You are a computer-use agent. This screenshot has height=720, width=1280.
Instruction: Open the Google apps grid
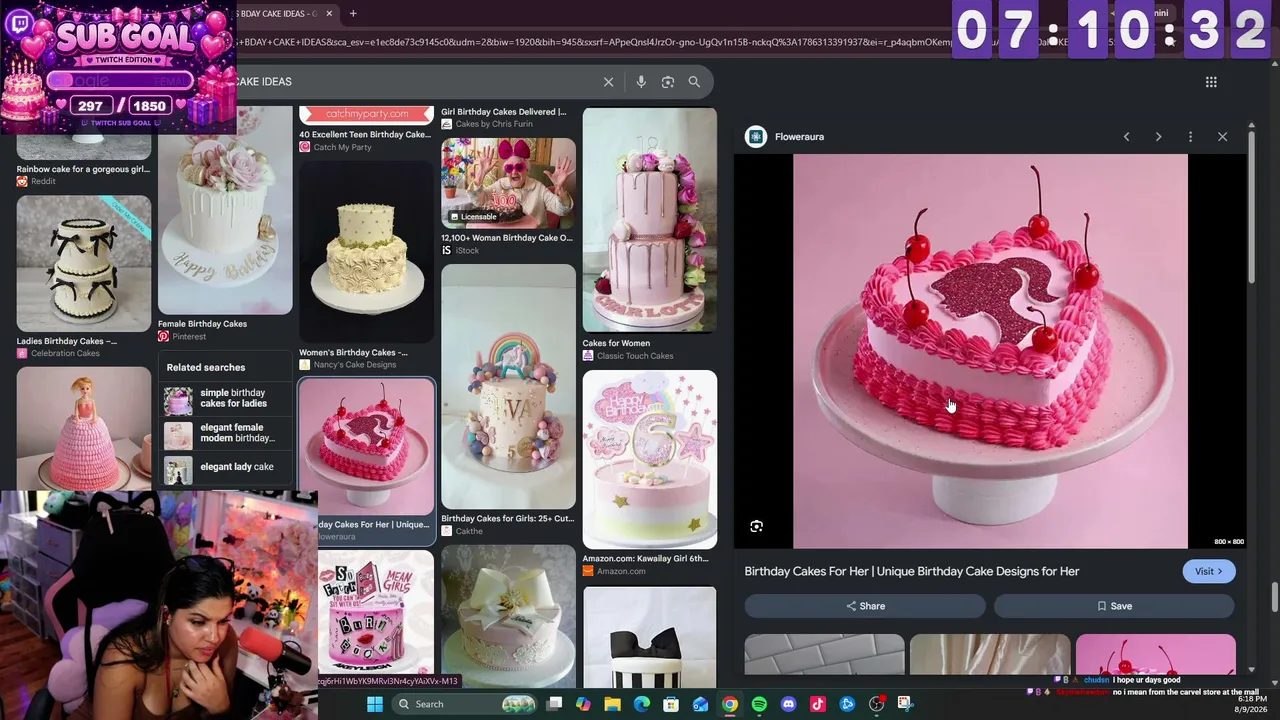click(x=1211, y=82)
